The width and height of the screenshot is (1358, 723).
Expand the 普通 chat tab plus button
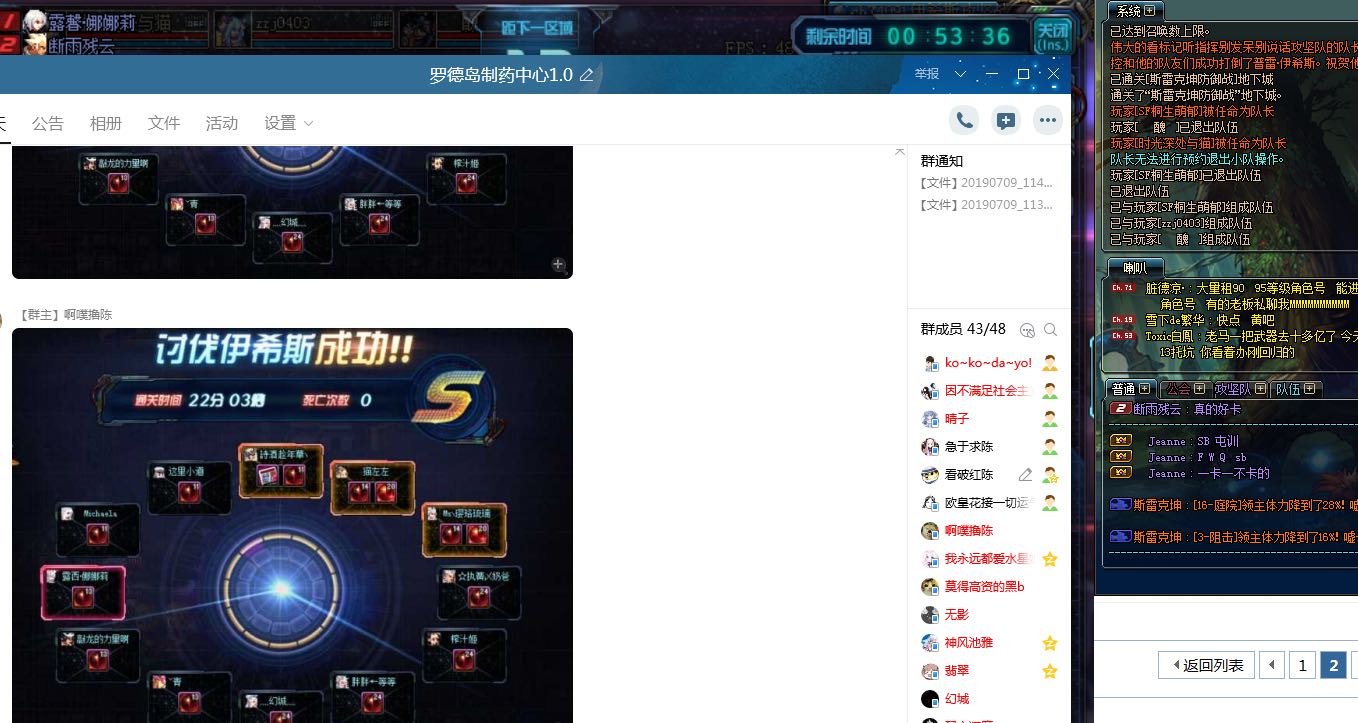point(1144,389)
